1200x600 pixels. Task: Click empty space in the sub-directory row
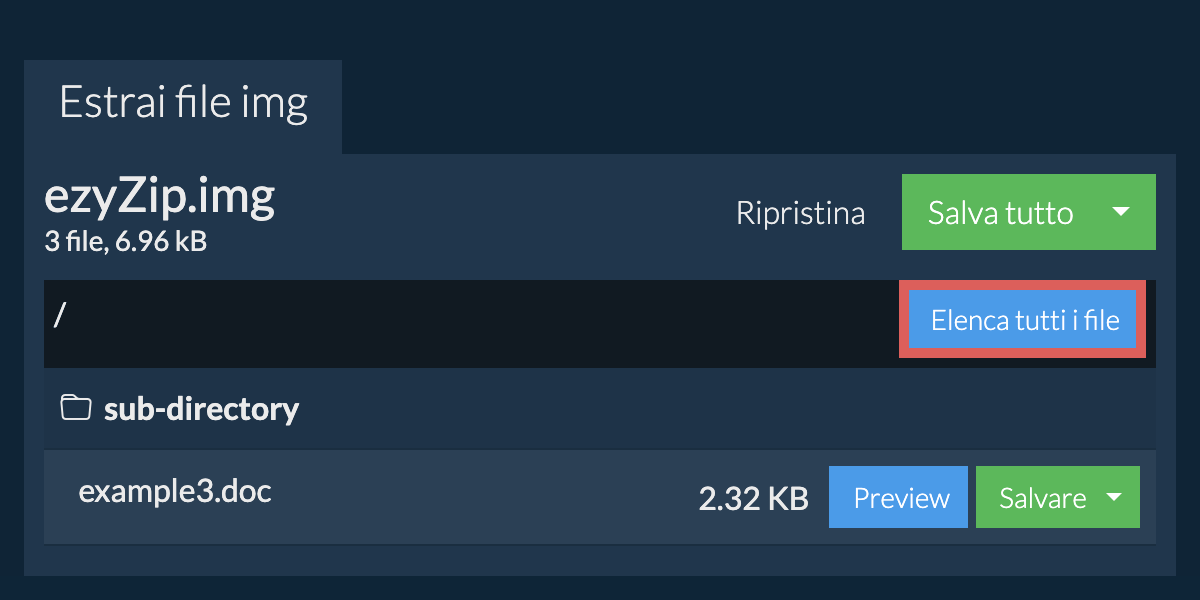tap(700, 408)
